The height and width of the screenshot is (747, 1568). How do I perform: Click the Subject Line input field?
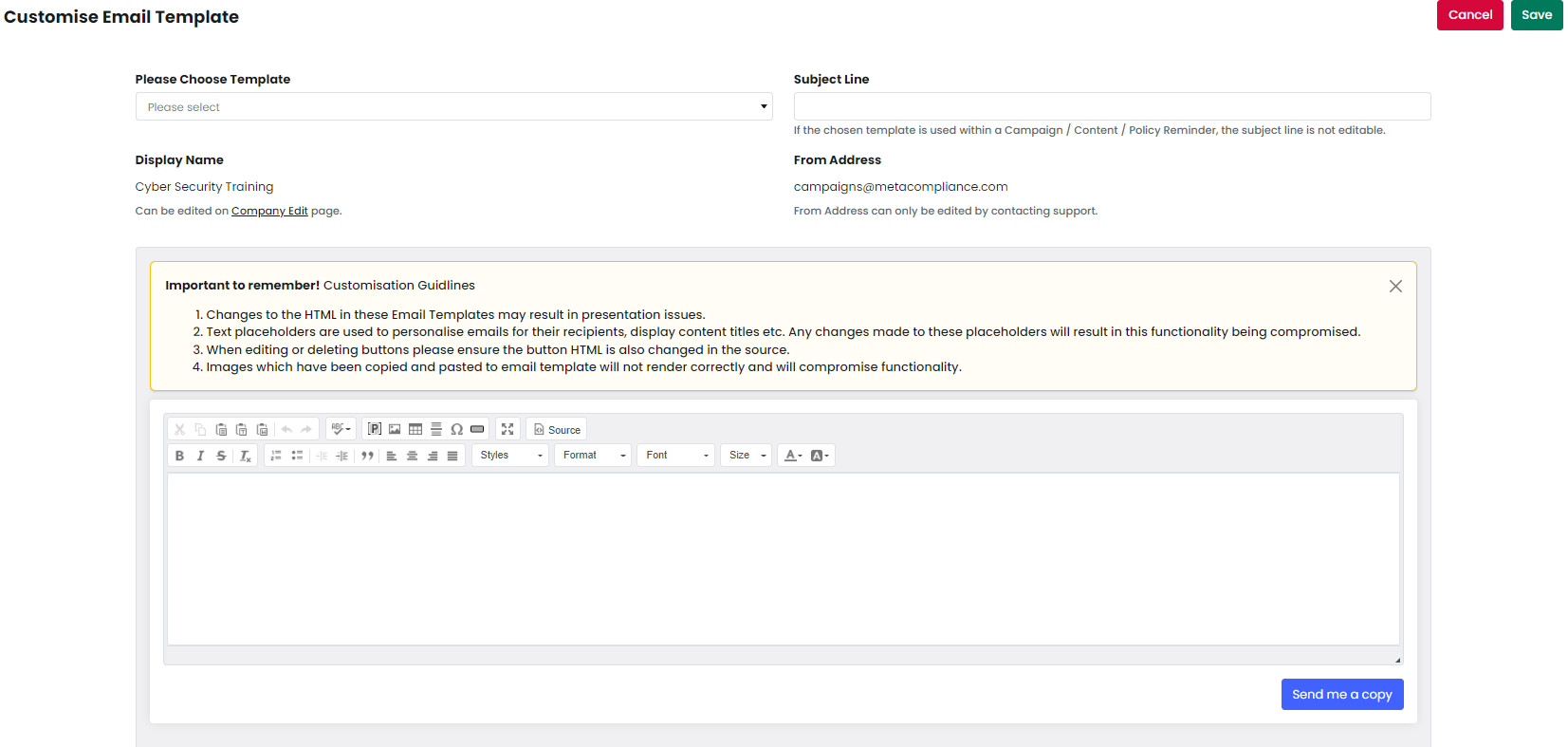[1112, 106]
